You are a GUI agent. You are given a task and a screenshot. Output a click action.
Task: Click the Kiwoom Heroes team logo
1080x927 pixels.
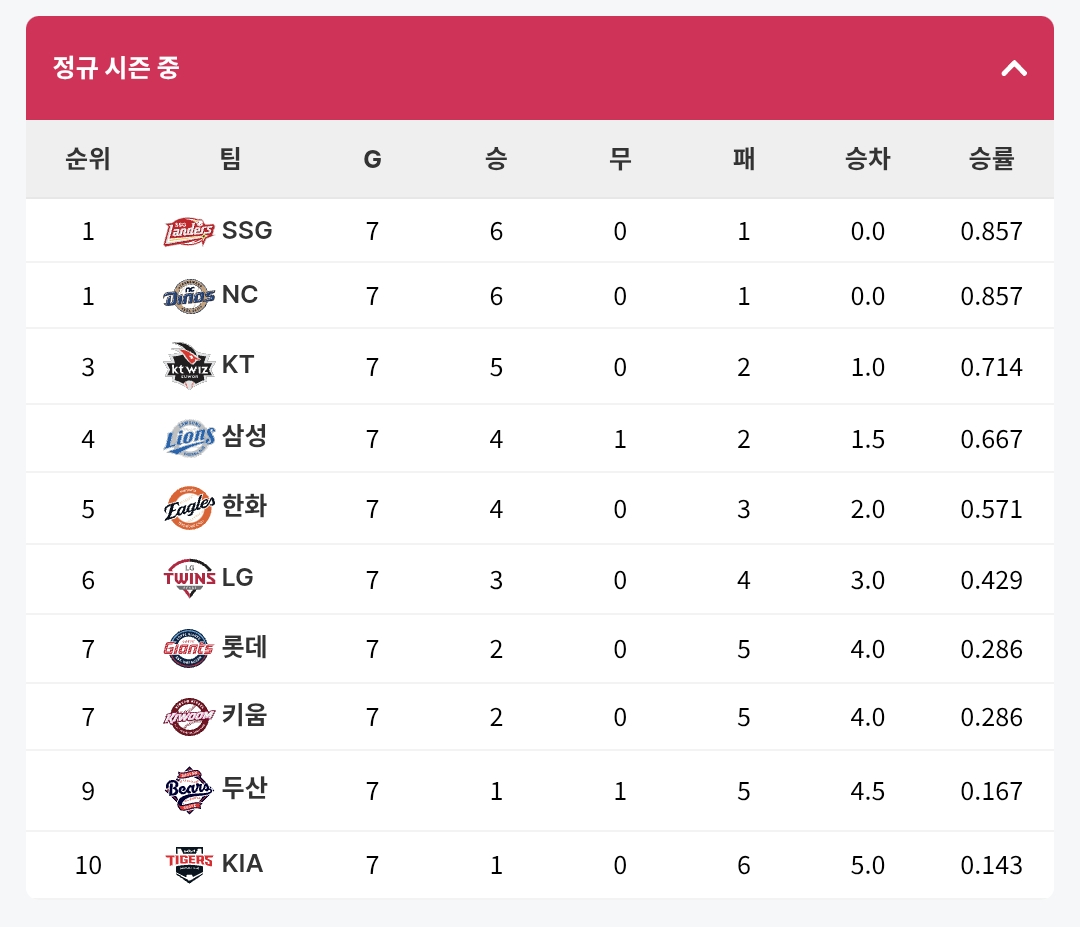(x=188, y=717)
